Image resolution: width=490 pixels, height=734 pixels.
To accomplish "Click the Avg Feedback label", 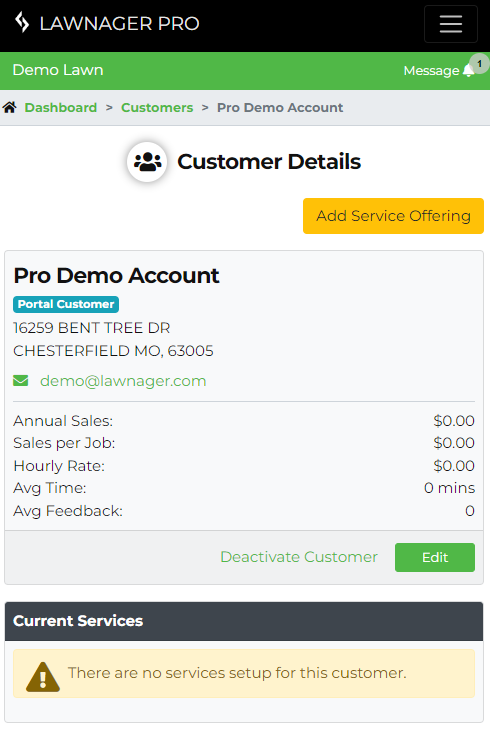I will 68,511.
